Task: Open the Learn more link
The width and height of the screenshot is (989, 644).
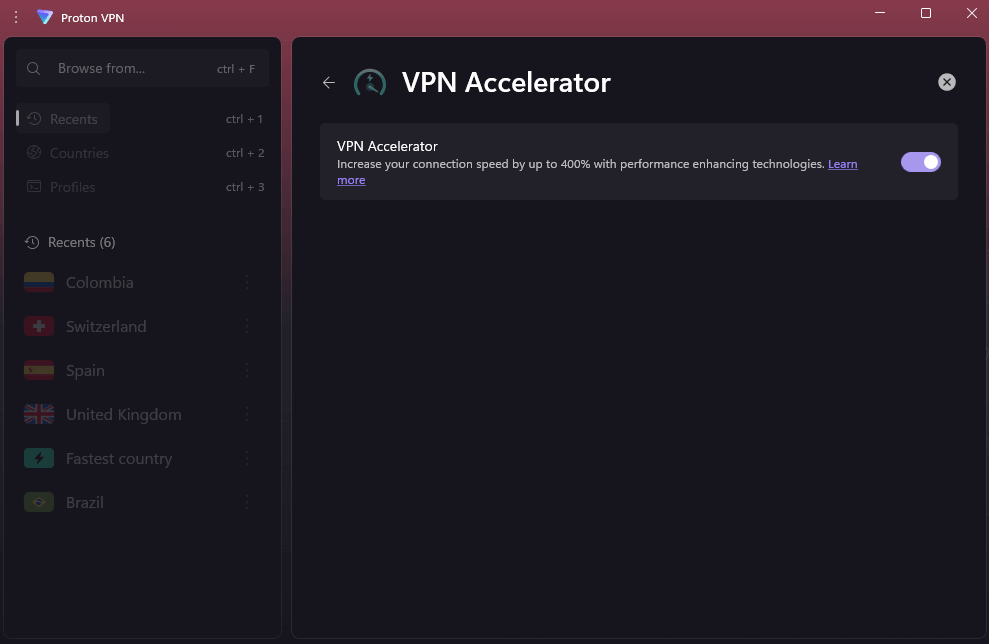Action: point(842,164)
